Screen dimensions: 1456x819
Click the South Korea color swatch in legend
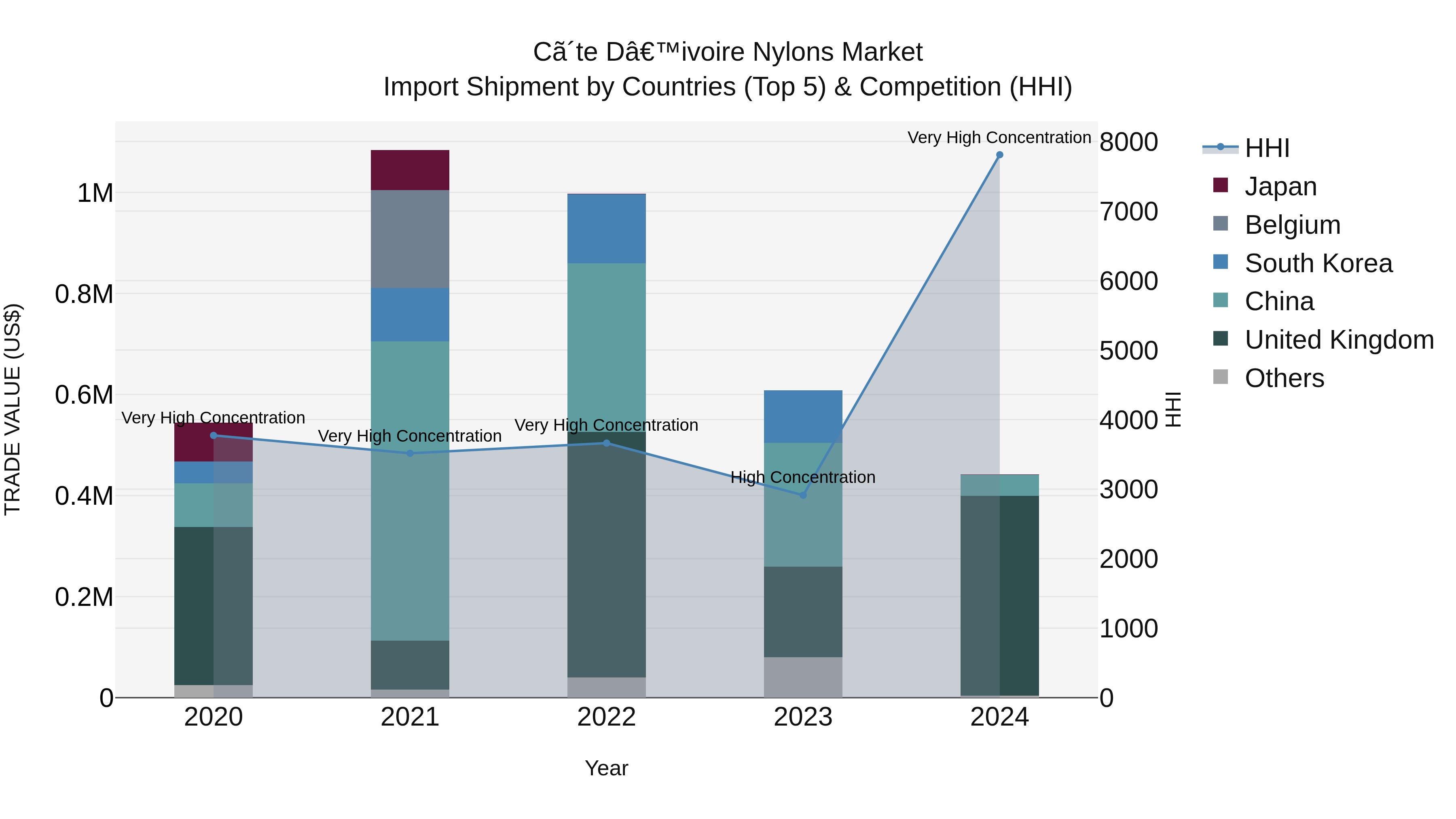click(1221, 262)
